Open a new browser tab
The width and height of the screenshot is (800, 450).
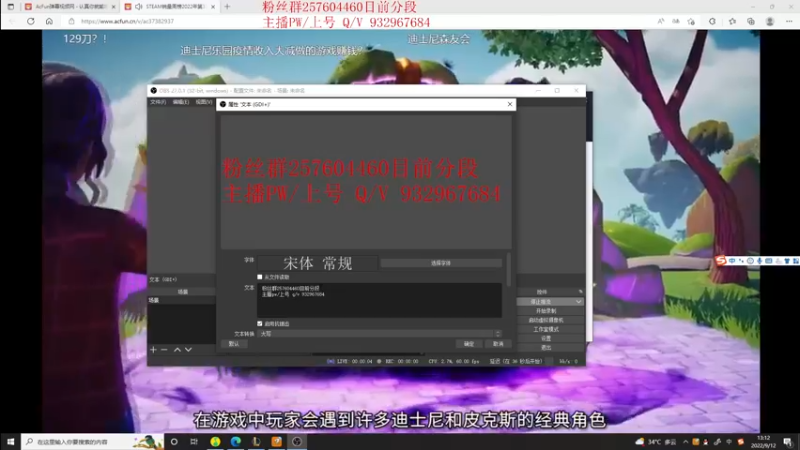coord(227,7)
